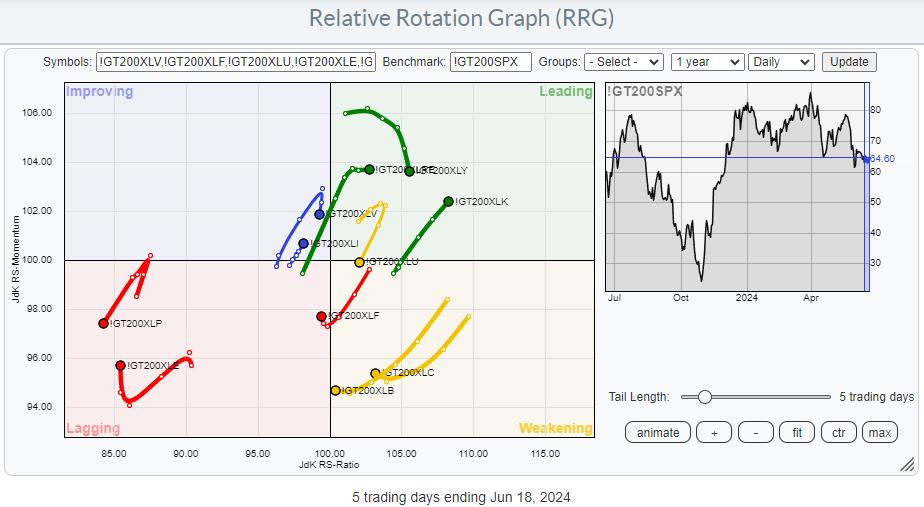Click the resize grip at panel corner
924x507 pixels.
coord(906,464)
